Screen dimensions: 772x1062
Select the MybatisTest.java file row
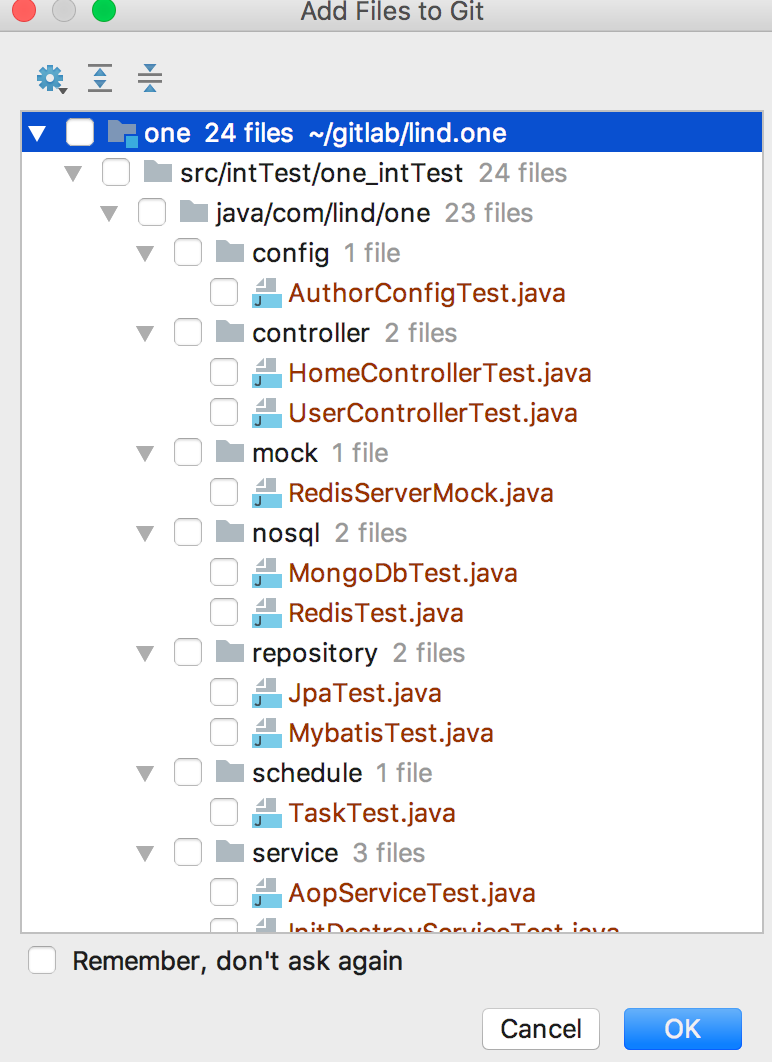[390, 733]
